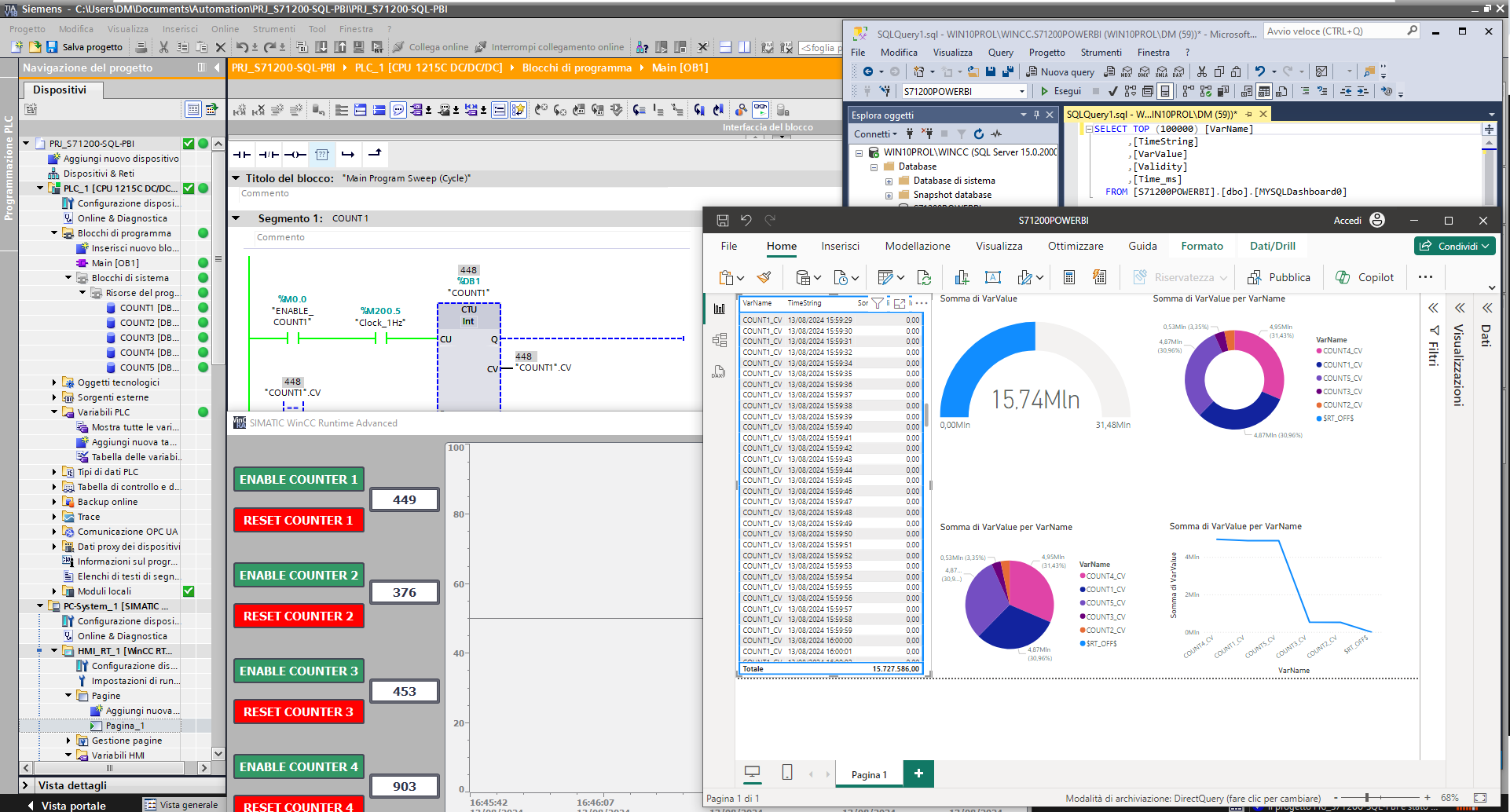1510x812 pixels.
Task: Click RESET COUNTER 2 button in WinCC runtime
Action: (299, 616)
